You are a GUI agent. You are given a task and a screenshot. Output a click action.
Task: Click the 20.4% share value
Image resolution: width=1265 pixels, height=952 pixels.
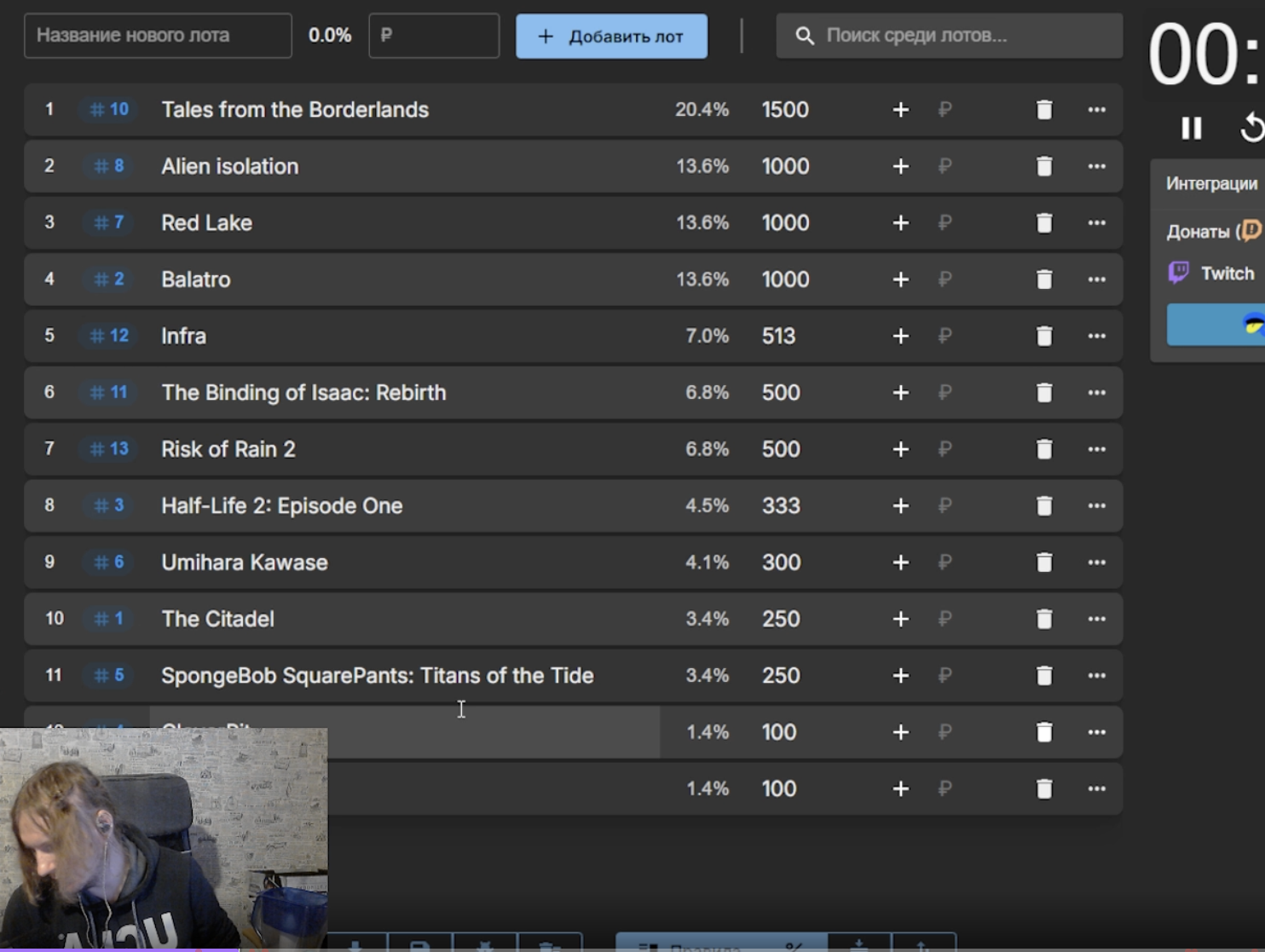[x=702, y=110]
